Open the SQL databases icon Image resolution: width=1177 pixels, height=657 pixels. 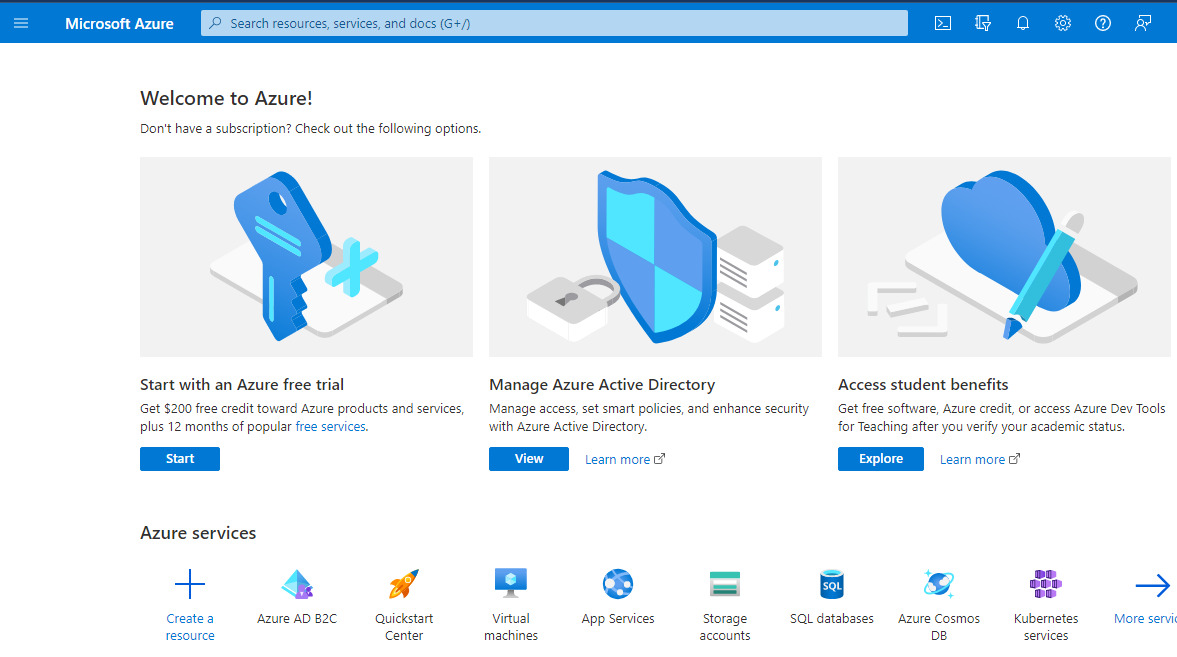coord(832,584)
